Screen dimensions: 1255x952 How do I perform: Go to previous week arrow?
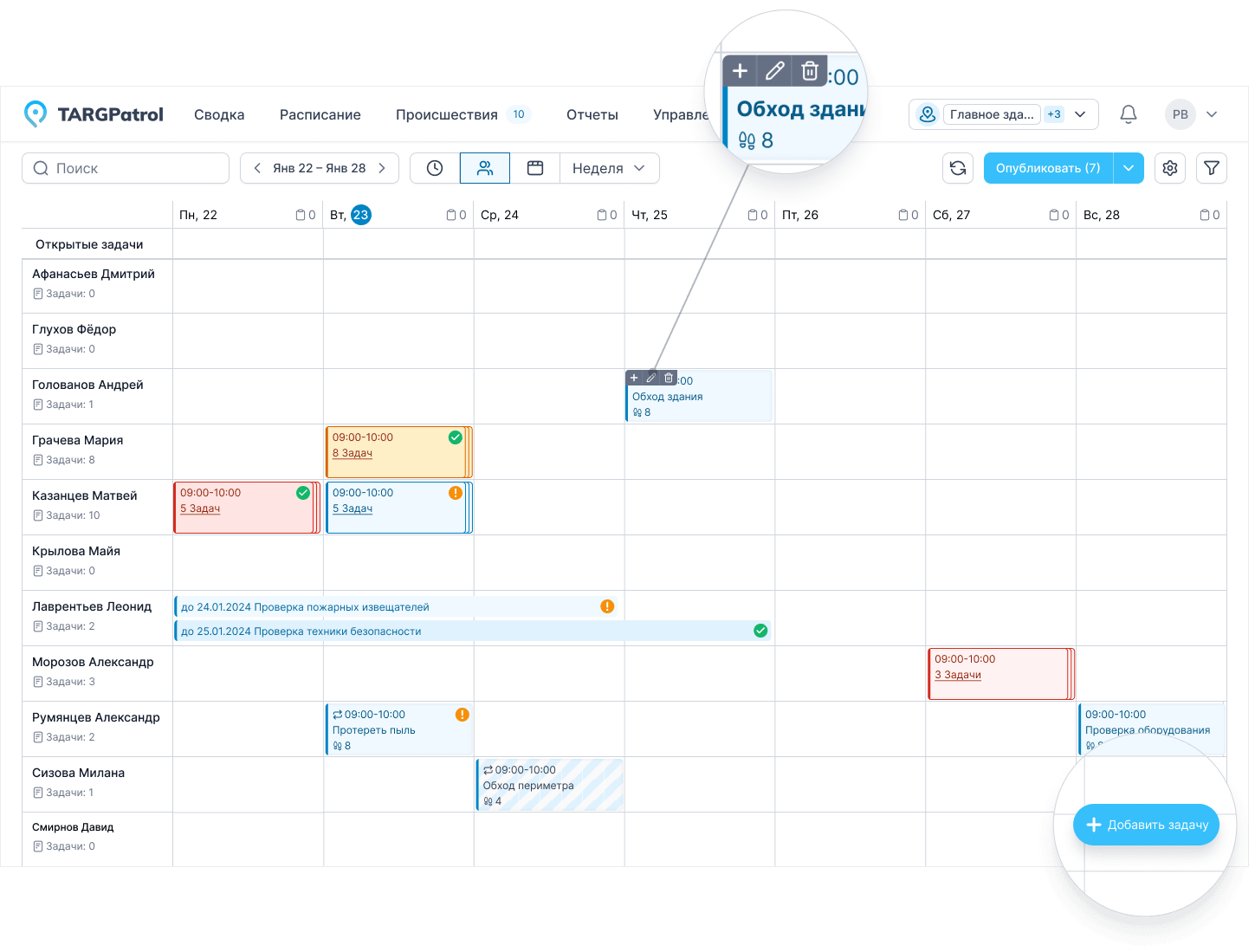pyautogui.click(x=257, y=168)
